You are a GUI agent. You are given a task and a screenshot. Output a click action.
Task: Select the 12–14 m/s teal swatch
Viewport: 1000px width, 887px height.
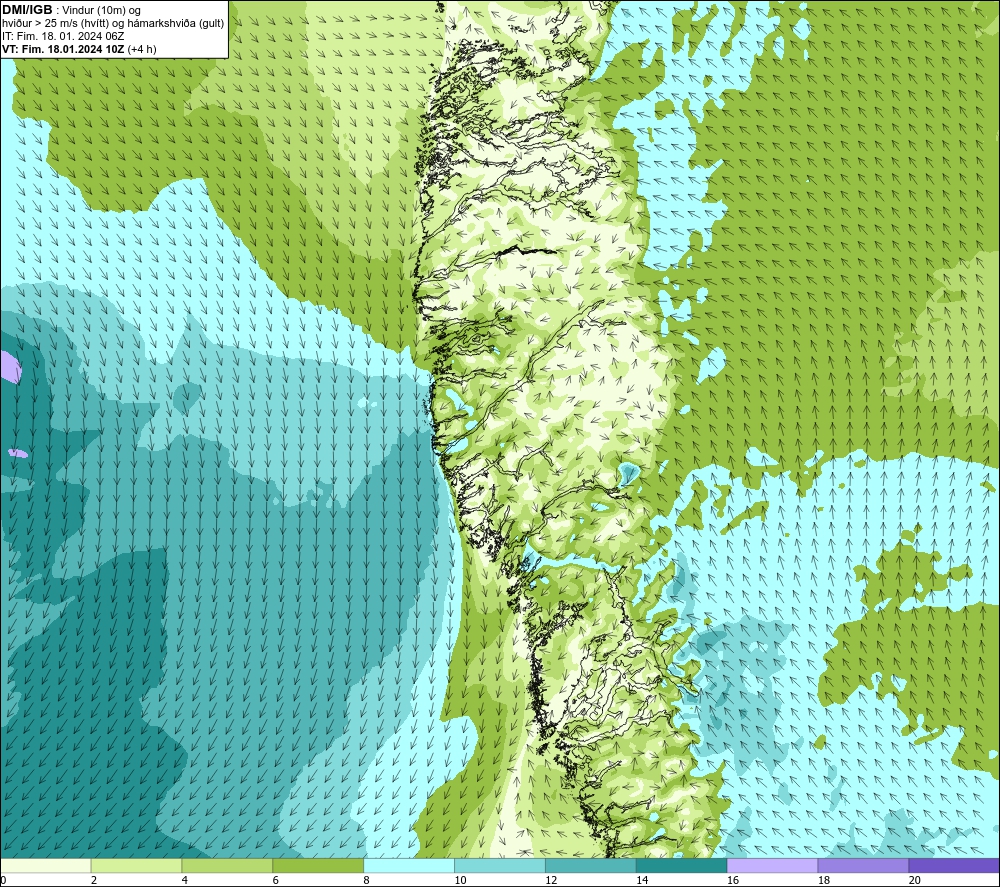591,865
